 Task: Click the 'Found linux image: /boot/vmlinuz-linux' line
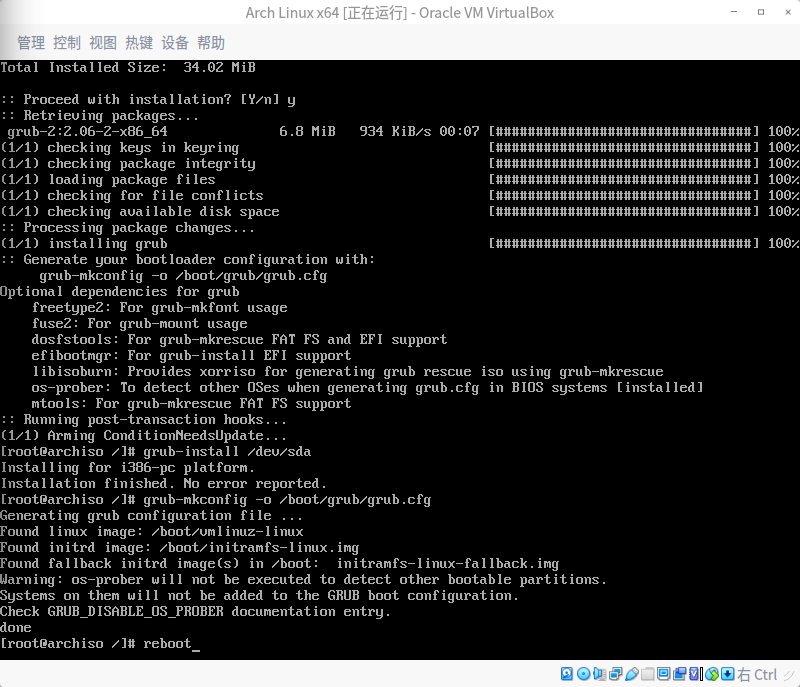click(152, 531)
